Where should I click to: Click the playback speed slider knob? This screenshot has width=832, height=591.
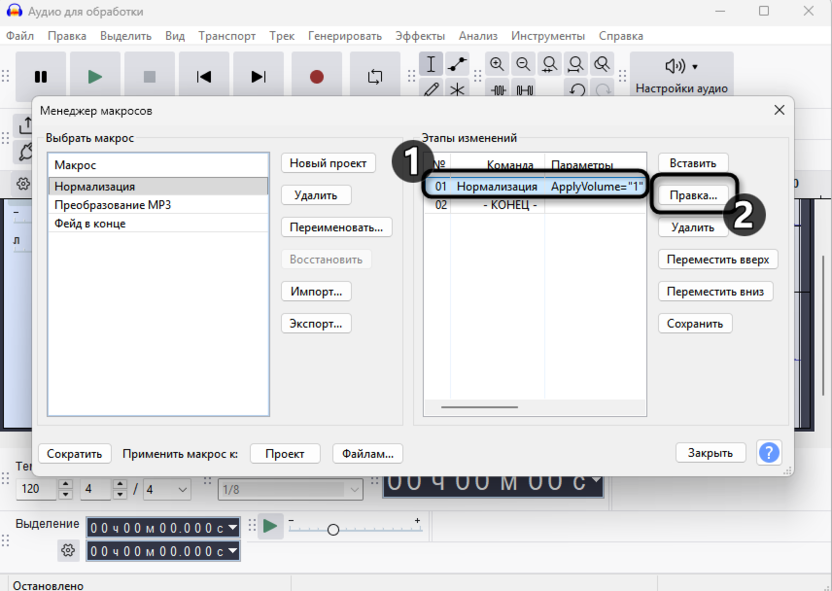333,529
